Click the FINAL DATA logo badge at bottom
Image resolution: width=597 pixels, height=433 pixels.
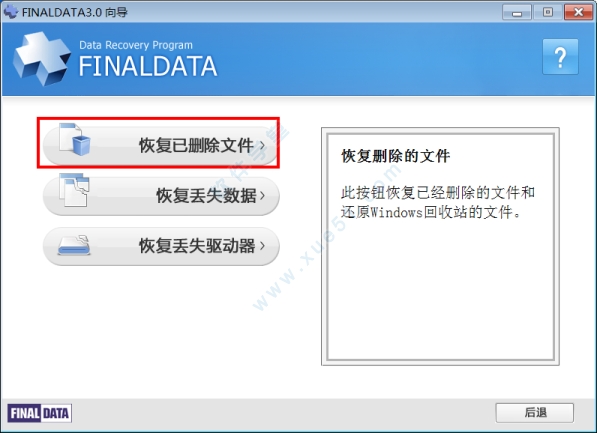click(x=40, y=413)
